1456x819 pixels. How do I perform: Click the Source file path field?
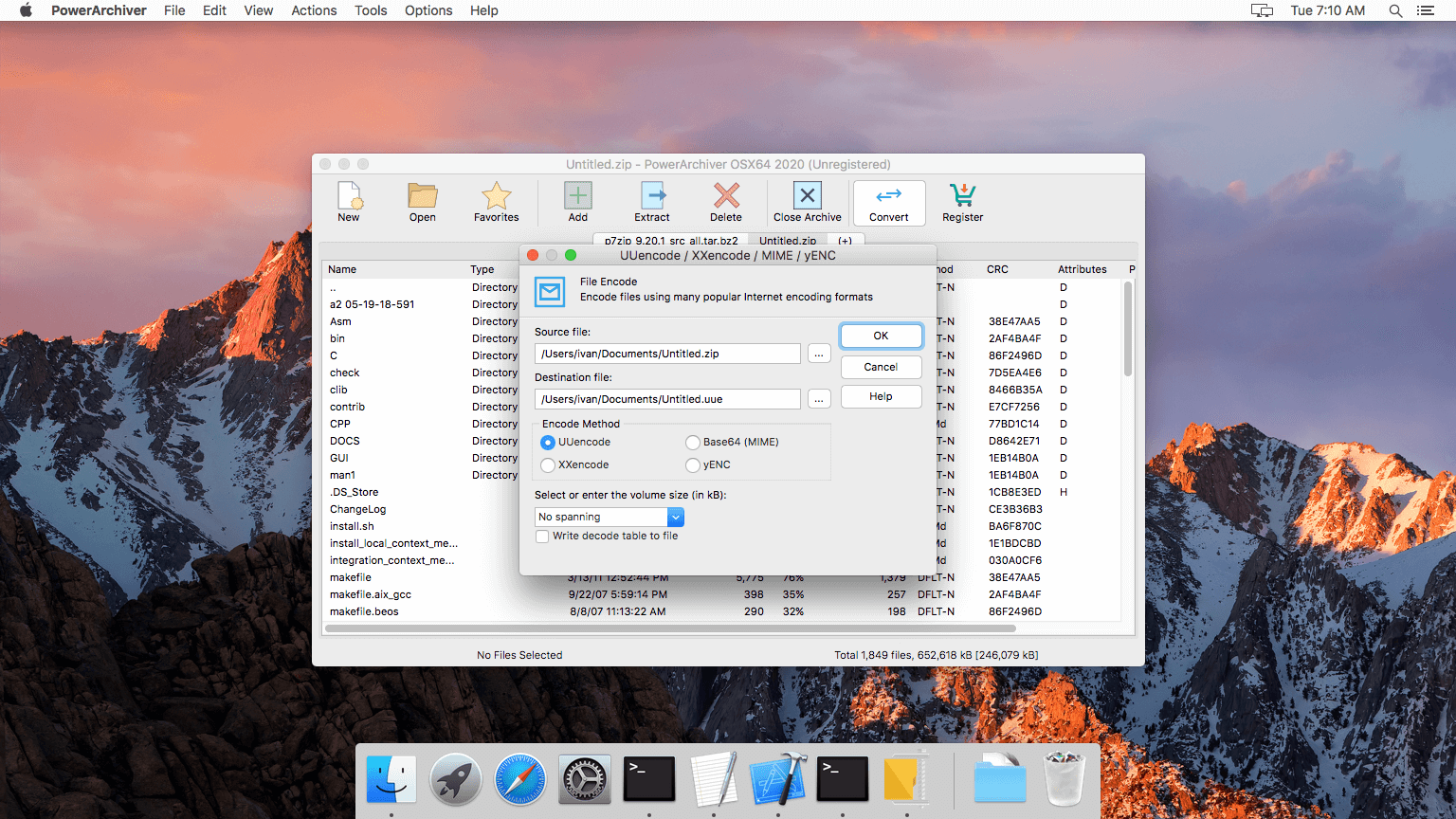(667, 354)
